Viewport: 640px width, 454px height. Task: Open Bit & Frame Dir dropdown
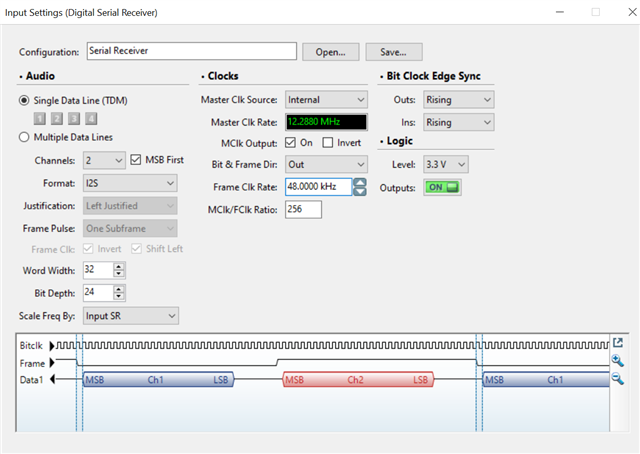(326, 165)
